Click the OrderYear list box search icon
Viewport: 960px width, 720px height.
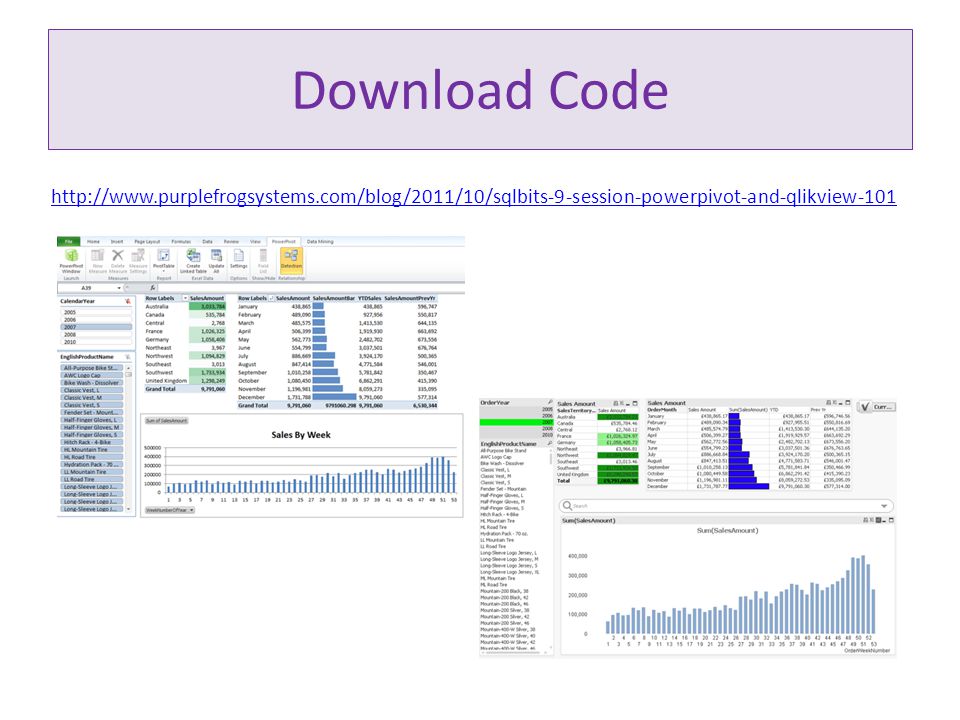click(549, 403)
